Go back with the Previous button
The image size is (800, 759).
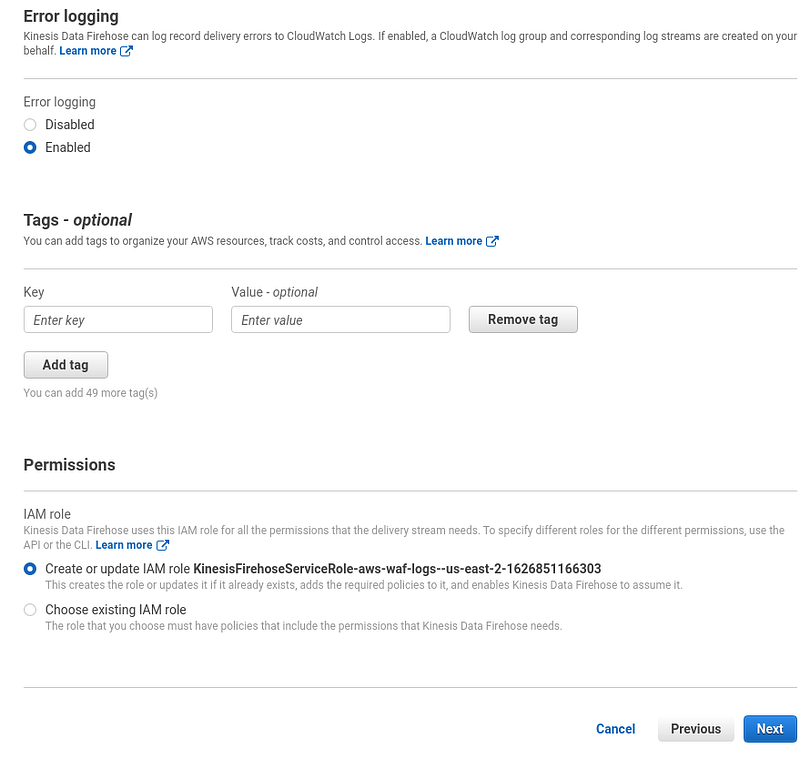(x=696, y=729)
